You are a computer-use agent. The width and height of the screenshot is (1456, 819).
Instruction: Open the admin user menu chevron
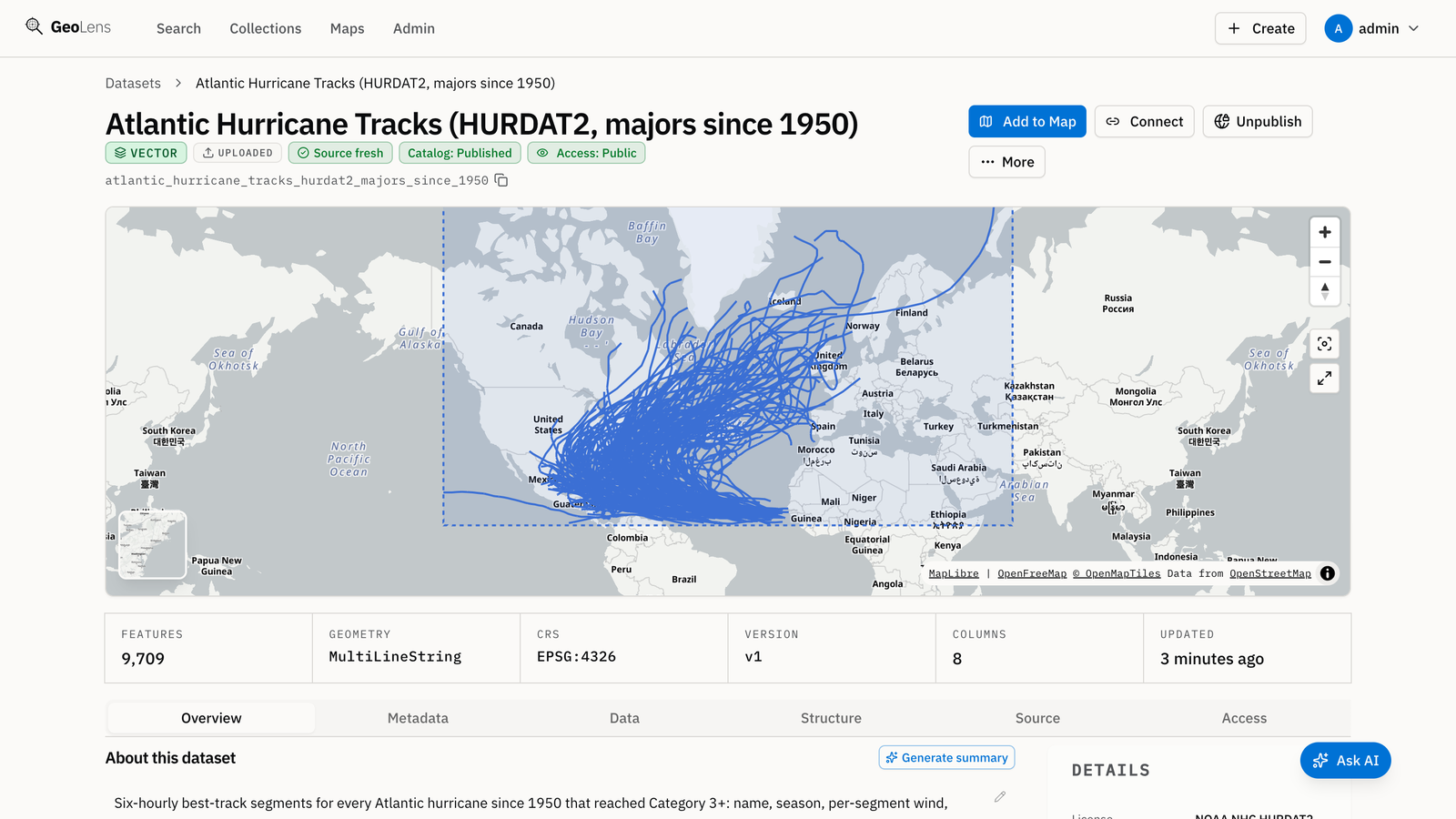click(1414, 28)
